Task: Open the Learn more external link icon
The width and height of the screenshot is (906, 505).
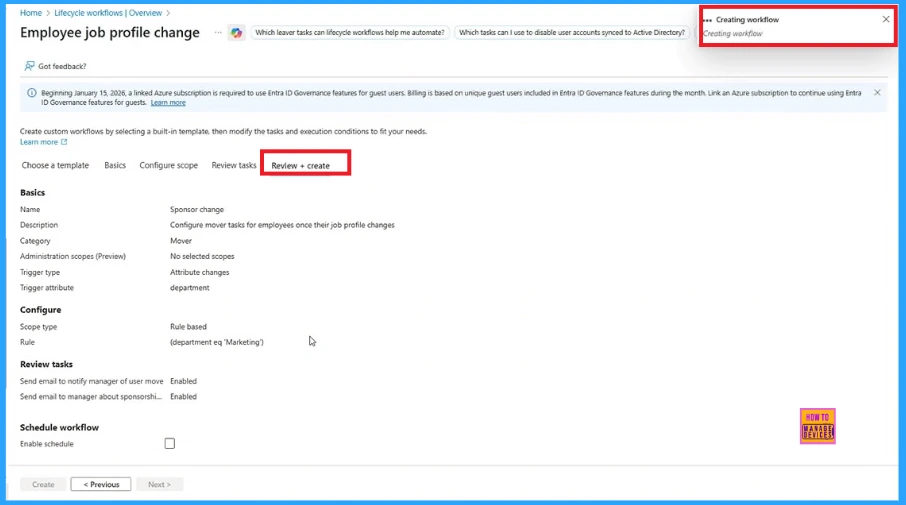Action: pyautogui.click(x=64, y=142)
